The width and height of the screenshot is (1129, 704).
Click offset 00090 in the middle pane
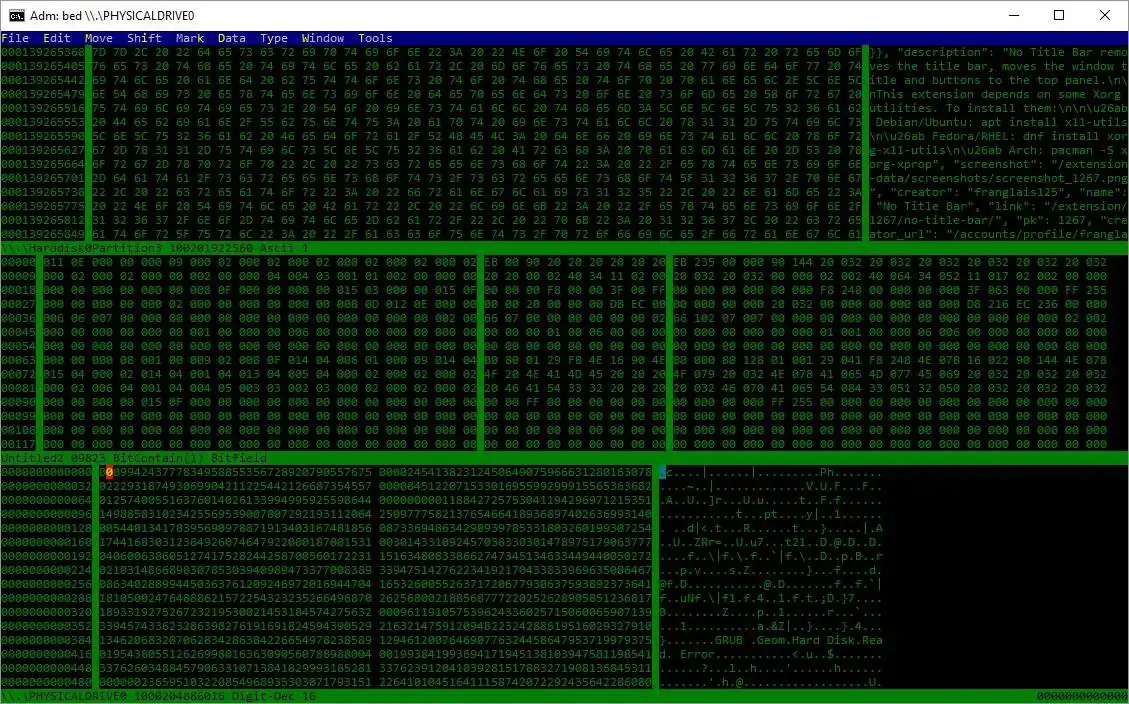point(19,402)
